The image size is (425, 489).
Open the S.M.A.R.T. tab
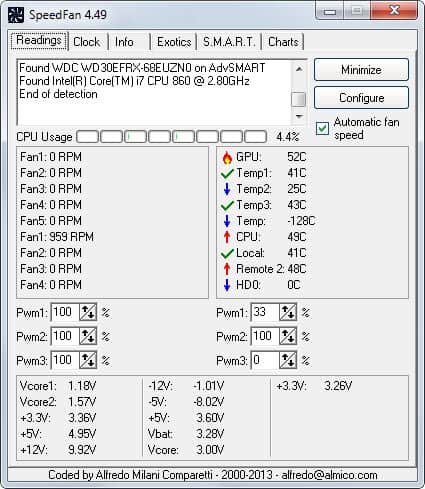(229, 42)
